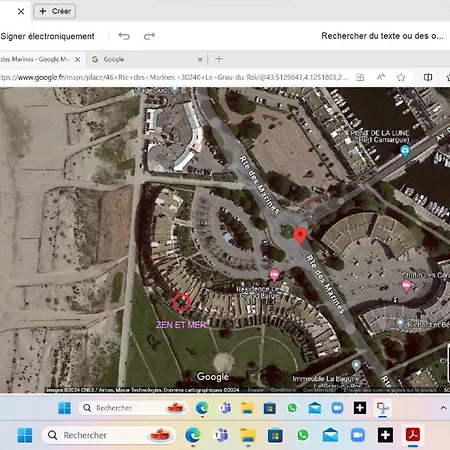Open the Mail app from the real taskbar
The image size is (450, 450).
(330, 435)
